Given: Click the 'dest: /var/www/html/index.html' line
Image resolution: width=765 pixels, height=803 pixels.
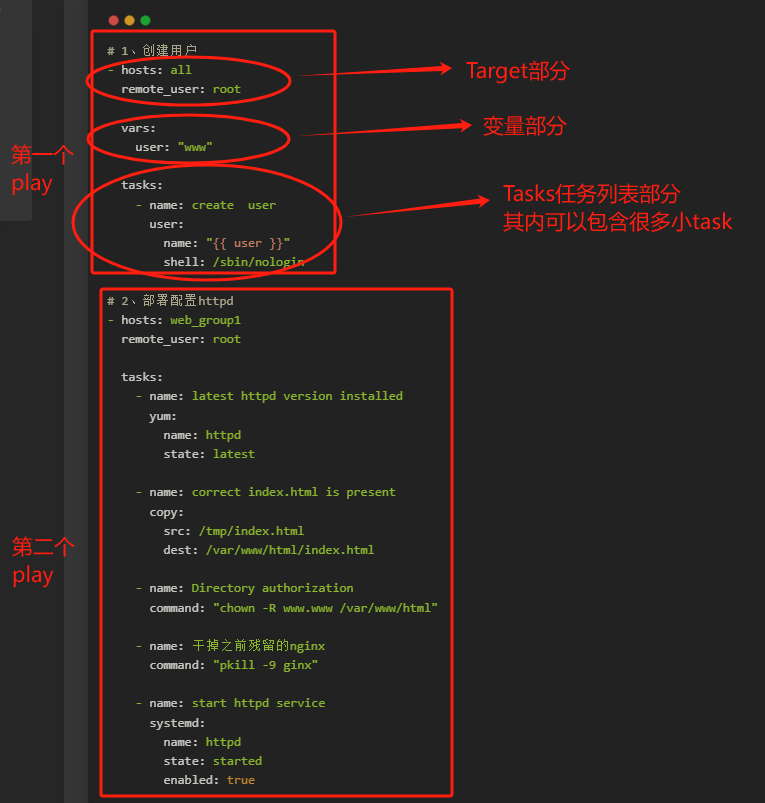Looking at the screenshot, I should pos(268,550).
